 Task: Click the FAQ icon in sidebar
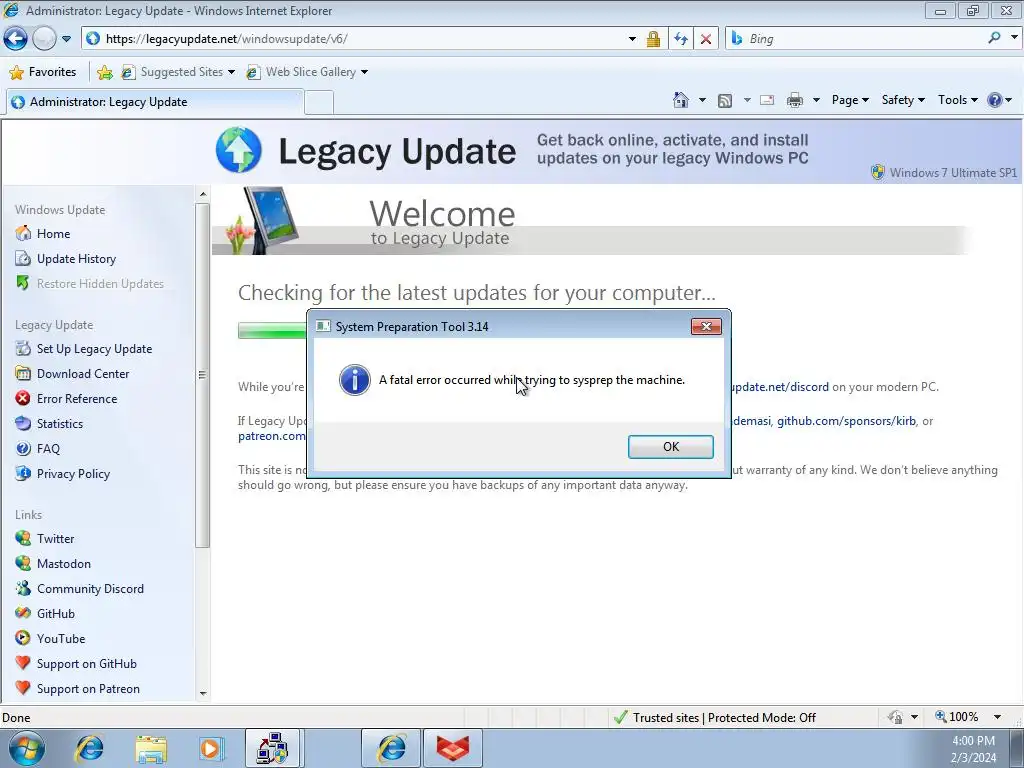pyautogui.click(x=23, y=449)
